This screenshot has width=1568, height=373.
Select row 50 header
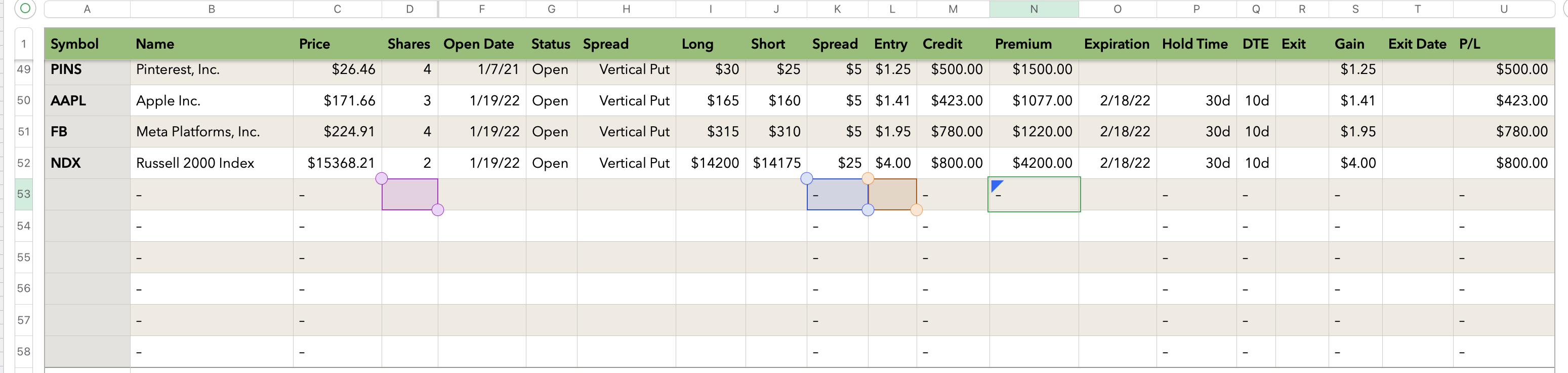pyautogui.click(x=24, y=100)
